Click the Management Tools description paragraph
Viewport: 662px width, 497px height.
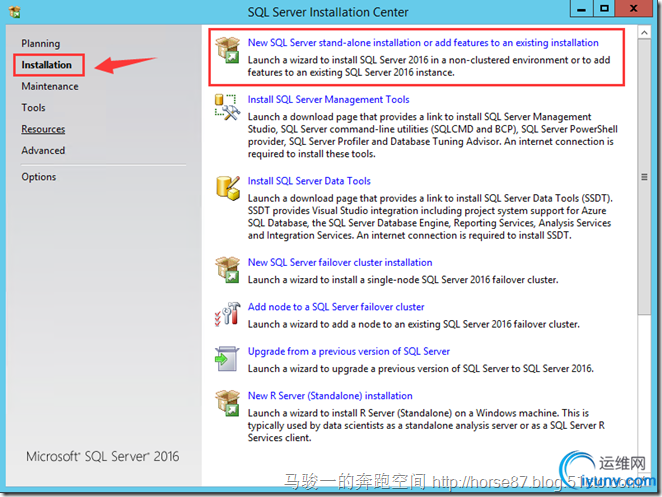pos(433,136)
